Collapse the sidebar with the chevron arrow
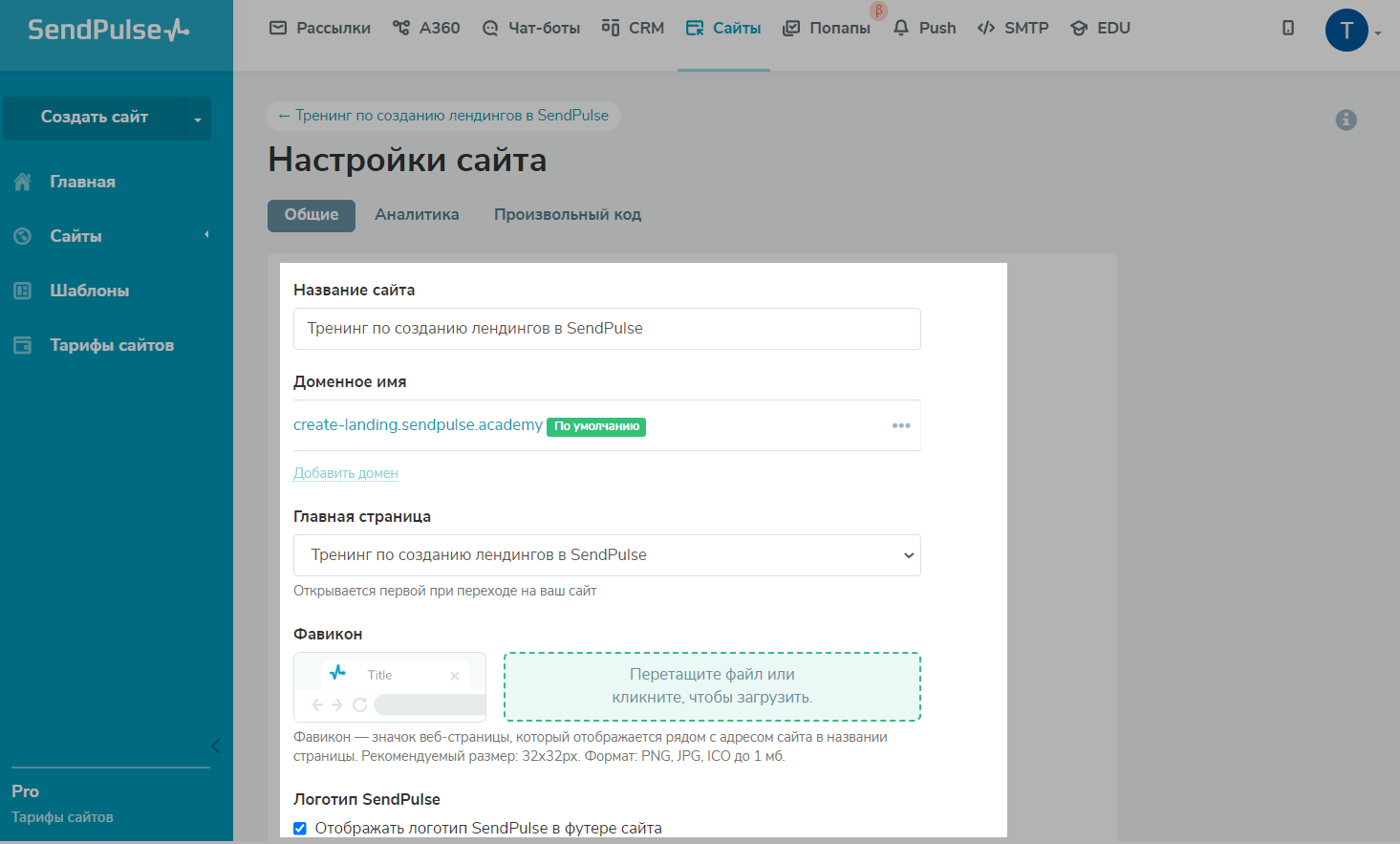1400x844 pixels. point(215,746)
